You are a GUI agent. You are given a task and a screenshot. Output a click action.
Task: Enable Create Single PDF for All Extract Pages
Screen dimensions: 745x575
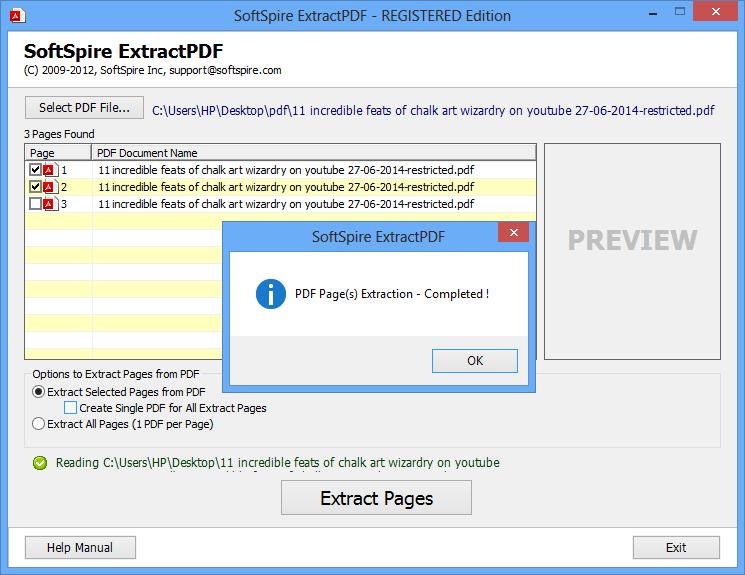70,408
